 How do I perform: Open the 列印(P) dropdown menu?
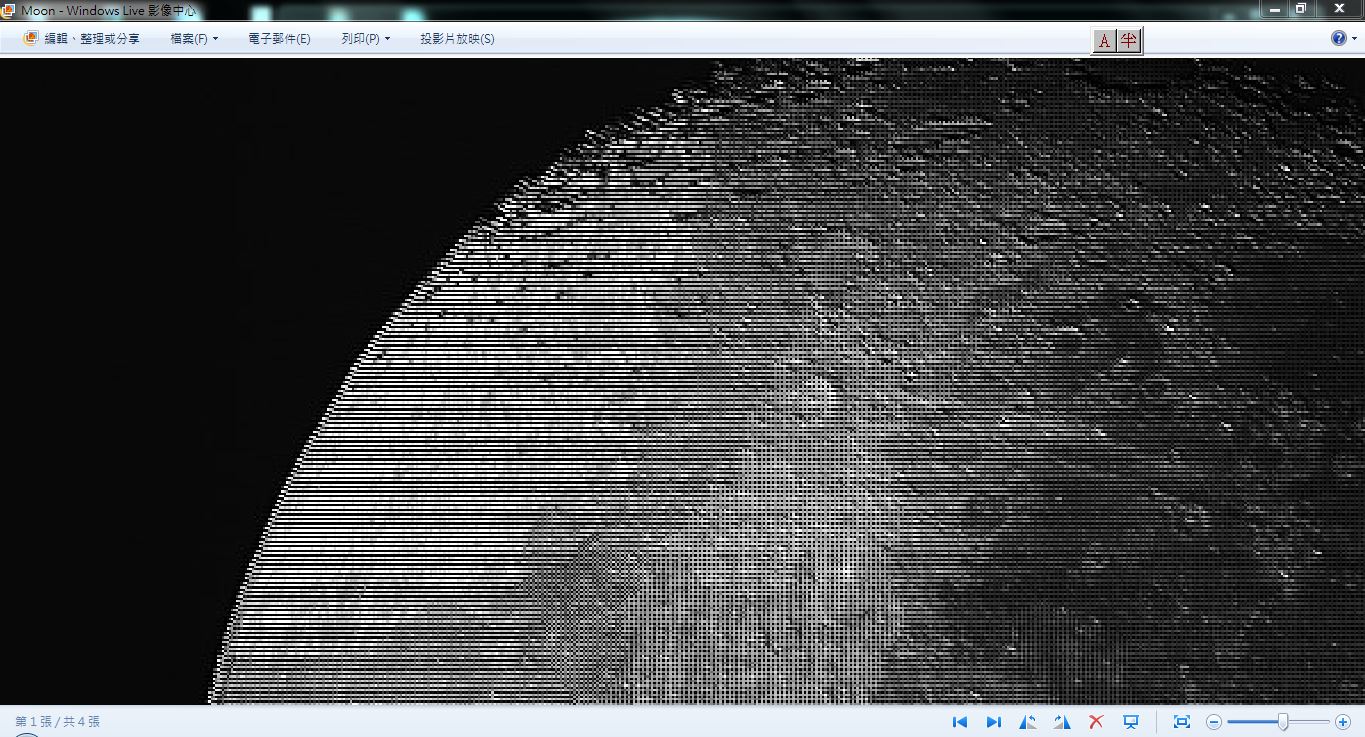[x=365, y=39]
